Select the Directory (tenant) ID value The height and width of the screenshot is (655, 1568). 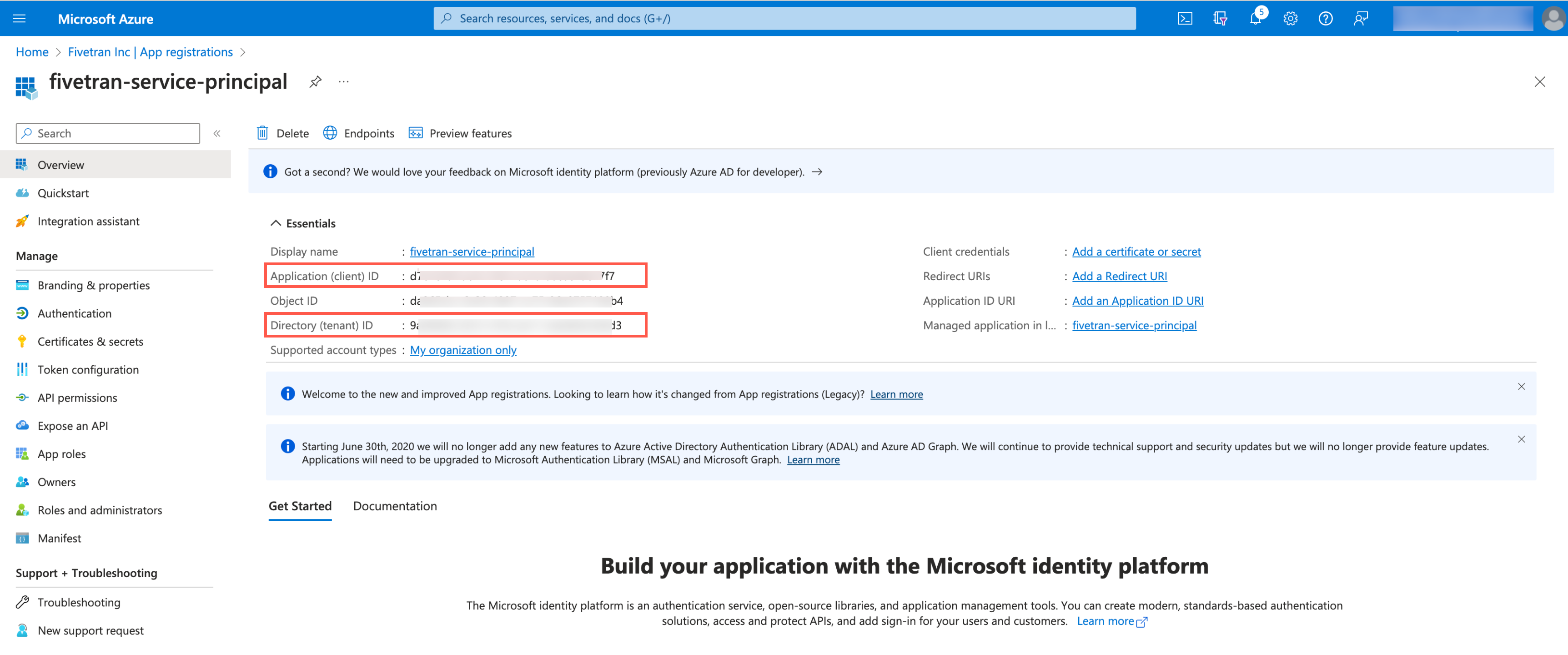pos(516,326)
